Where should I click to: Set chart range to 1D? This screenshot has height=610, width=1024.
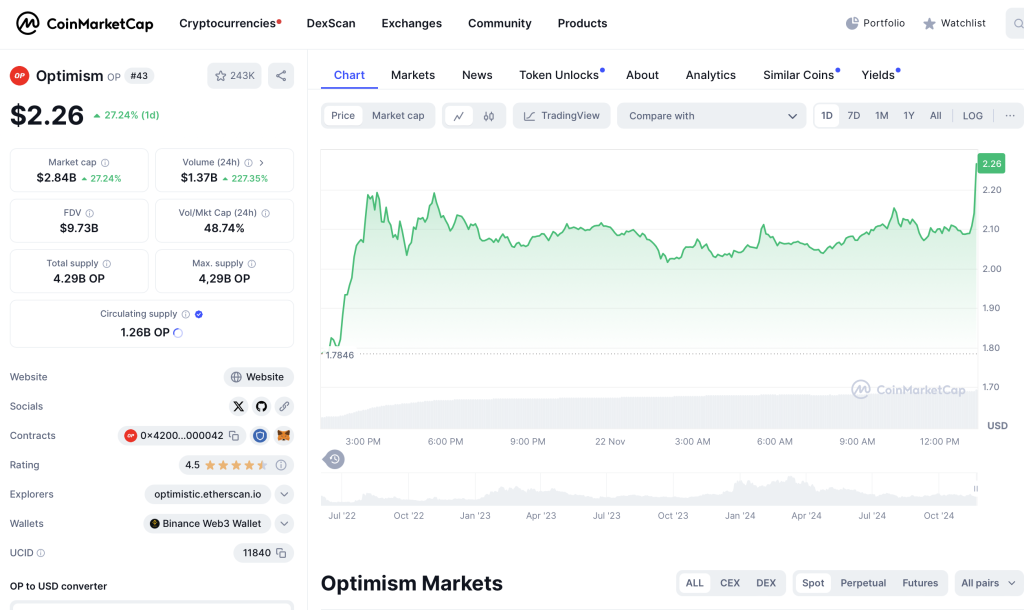coord(827,116)
